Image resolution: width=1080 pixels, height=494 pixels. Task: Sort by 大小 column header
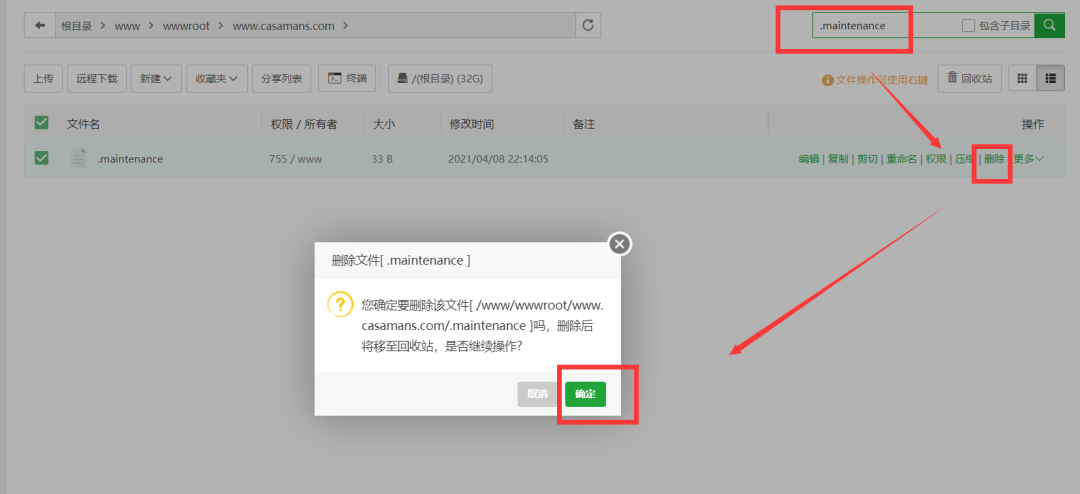384,124
